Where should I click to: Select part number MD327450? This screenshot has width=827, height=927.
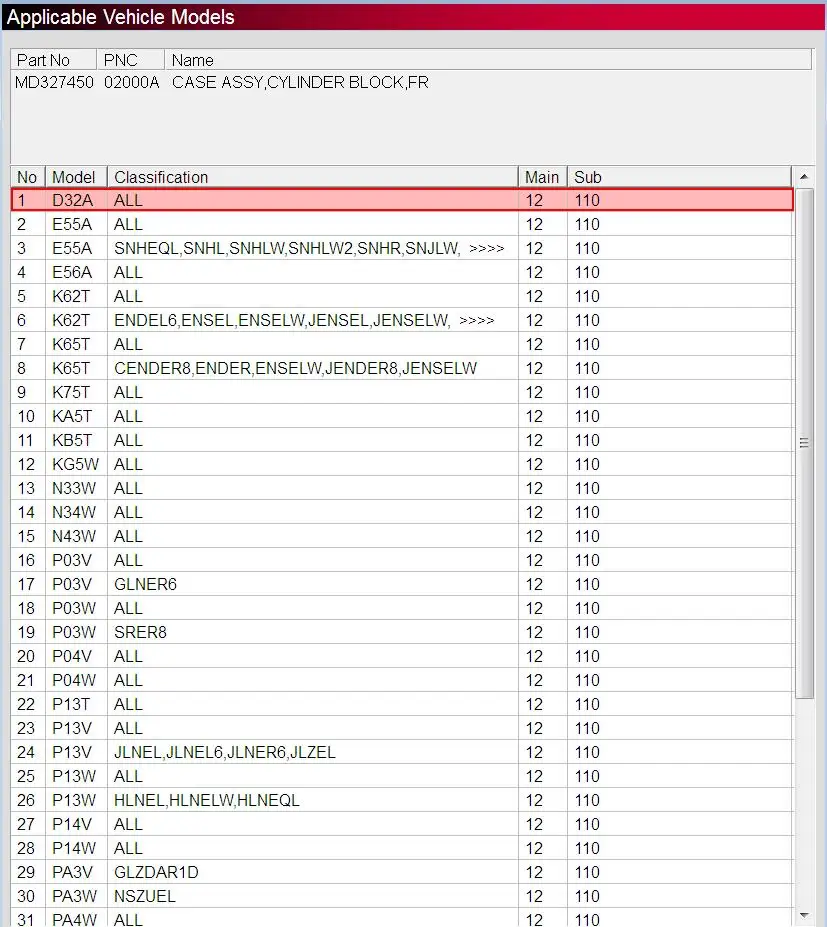(54, 82)
